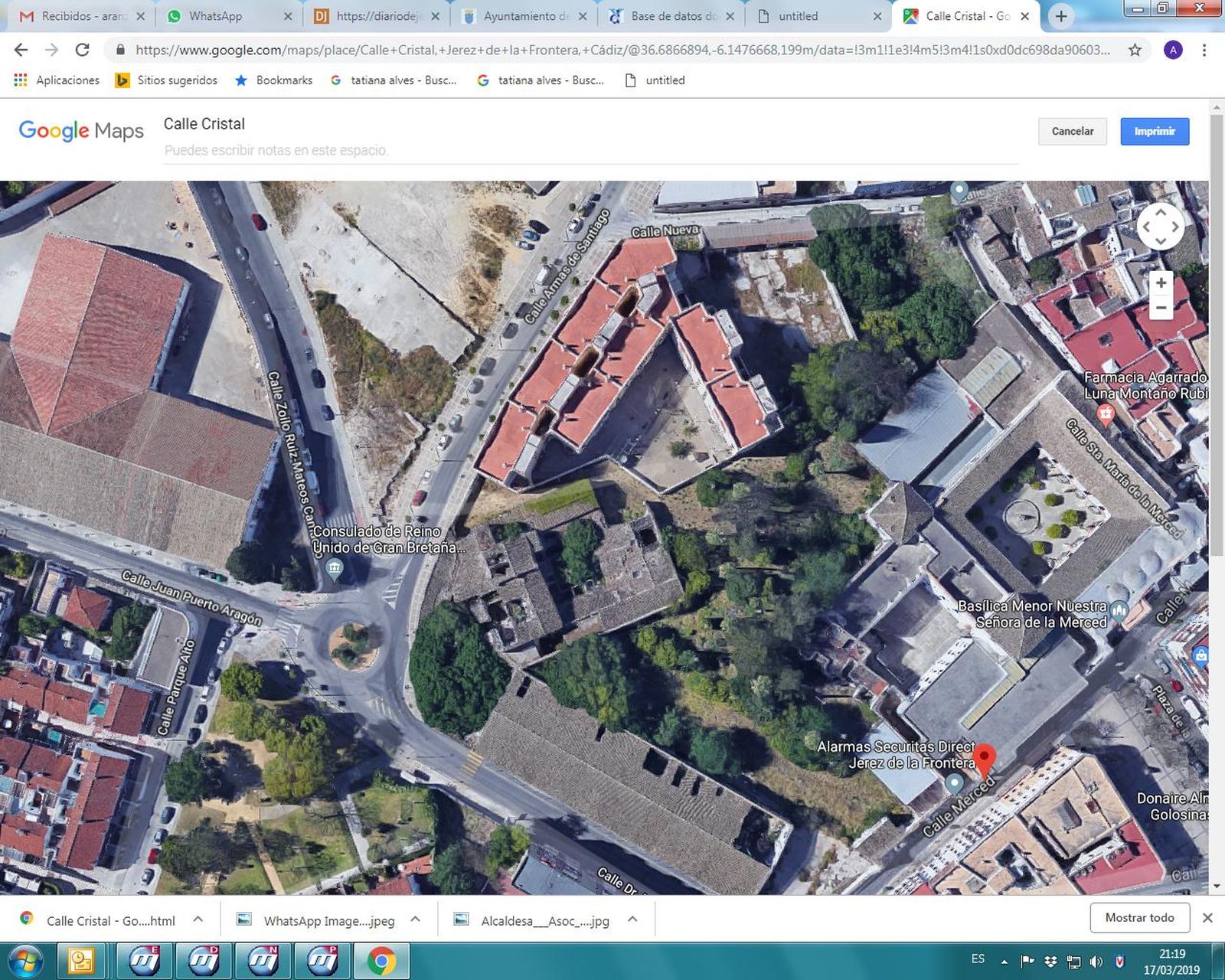The image size is (1225, 980).
Task: Launch Chrome from the taskbar
Action: 381,959
